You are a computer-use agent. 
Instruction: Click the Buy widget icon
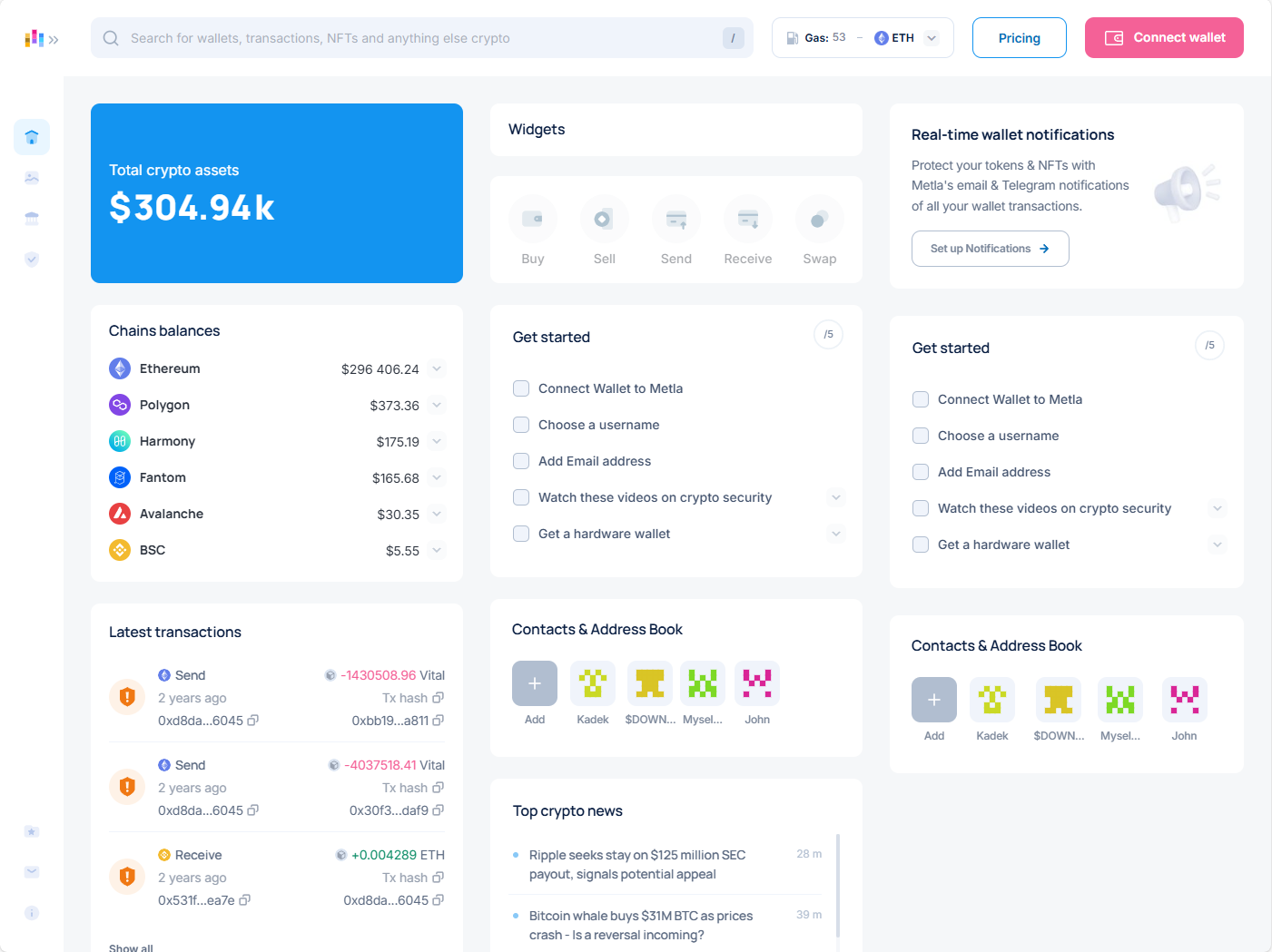[x=533, y=219]
